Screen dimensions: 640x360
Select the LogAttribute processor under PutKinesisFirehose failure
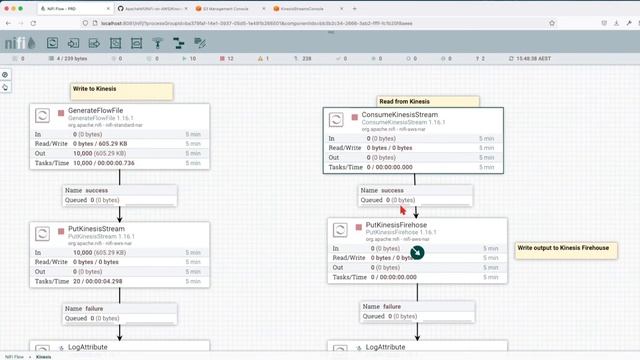coord(418,346)
